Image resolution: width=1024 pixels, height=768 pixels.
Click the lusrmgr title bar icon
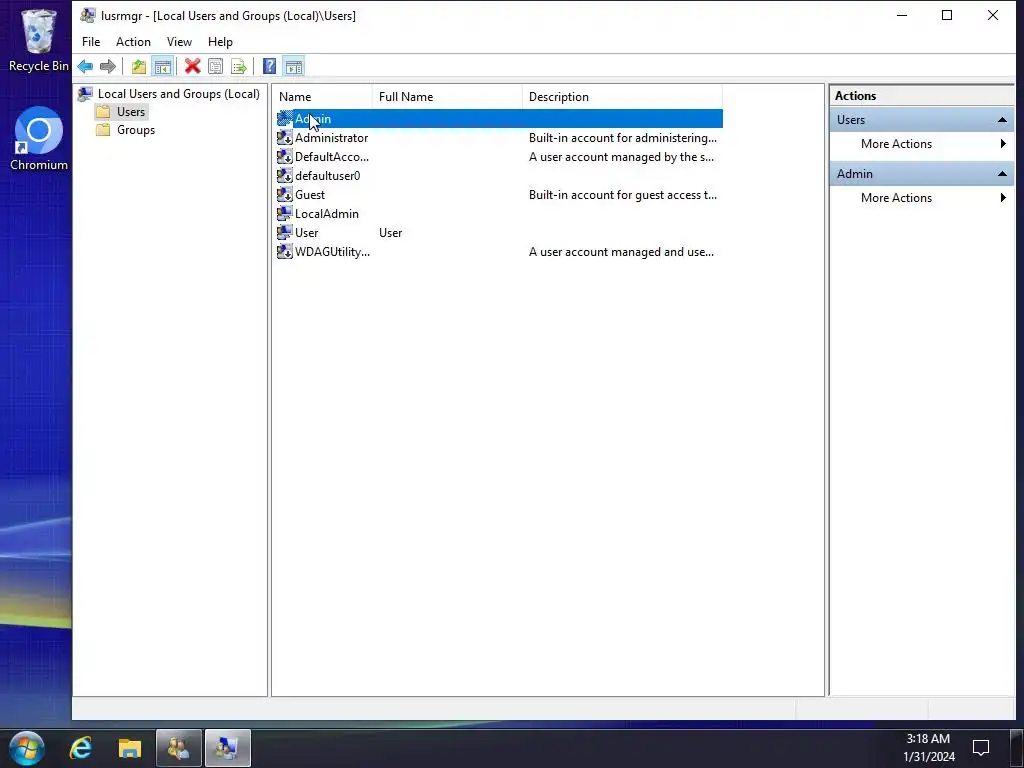(88, 15)
